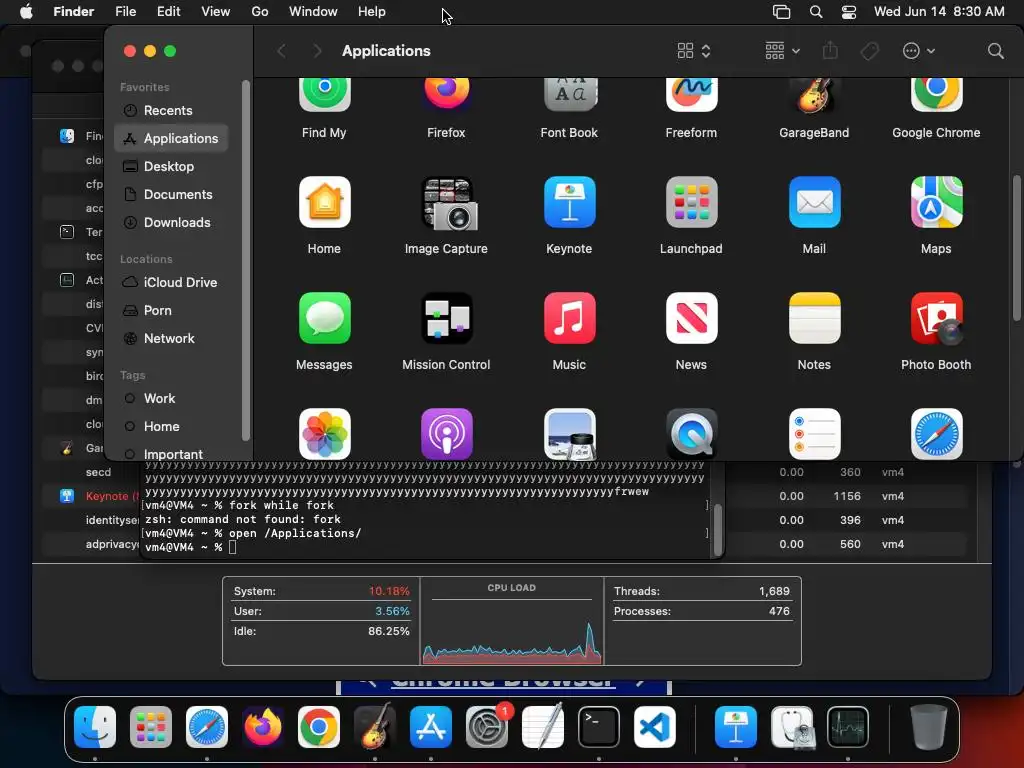The image size is (1024, 768).
Task: Open Safari in the Applications folder
Action: tap(936, 434)
